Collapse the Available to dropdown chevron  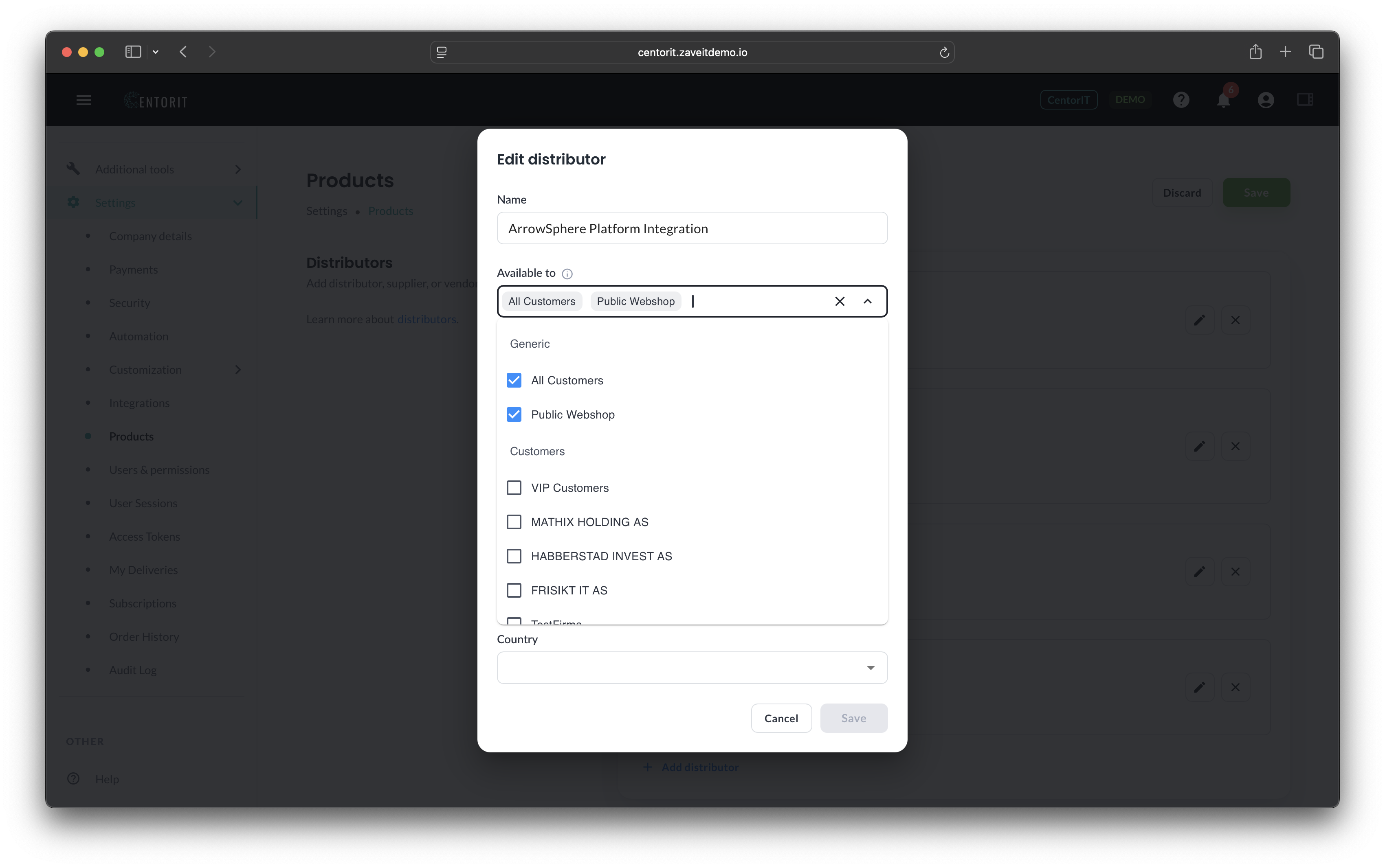(x=868, y=301)
